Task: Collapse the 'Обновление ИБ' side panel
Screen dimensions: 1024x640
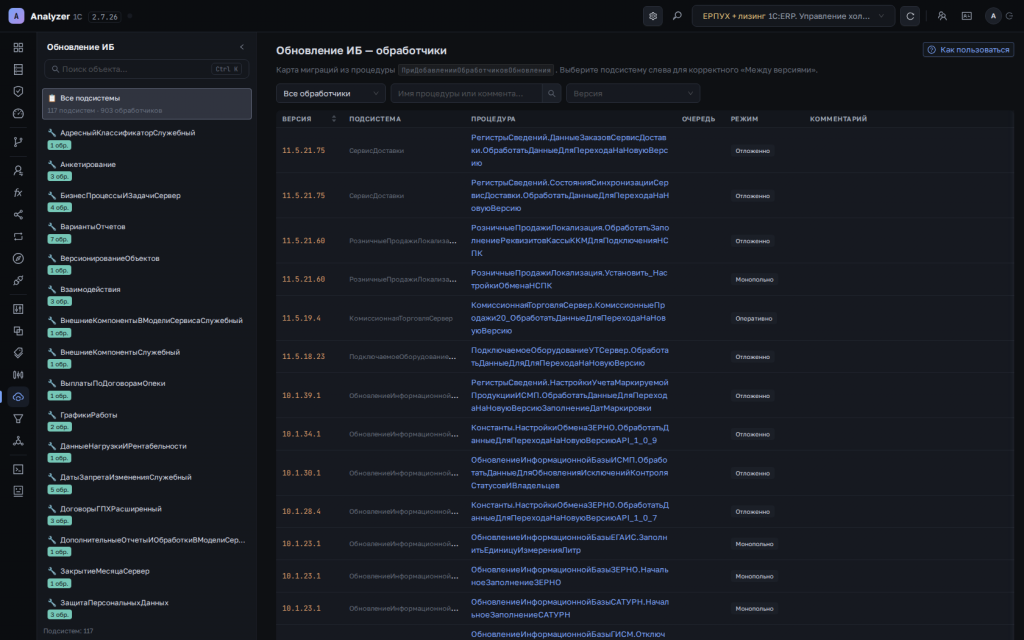Action: click(242, 47)
